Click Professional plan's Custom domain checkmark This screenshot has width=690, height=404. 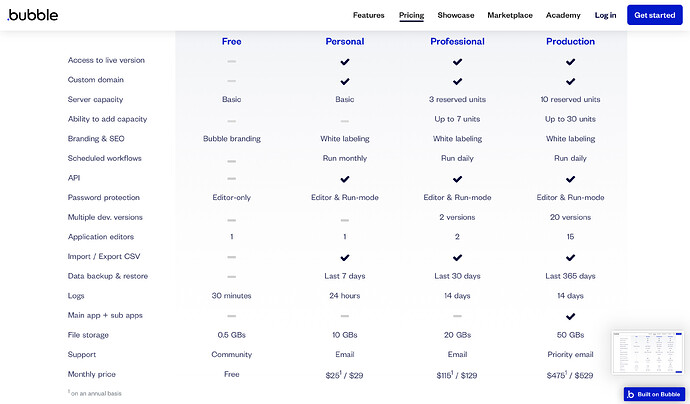457,81
